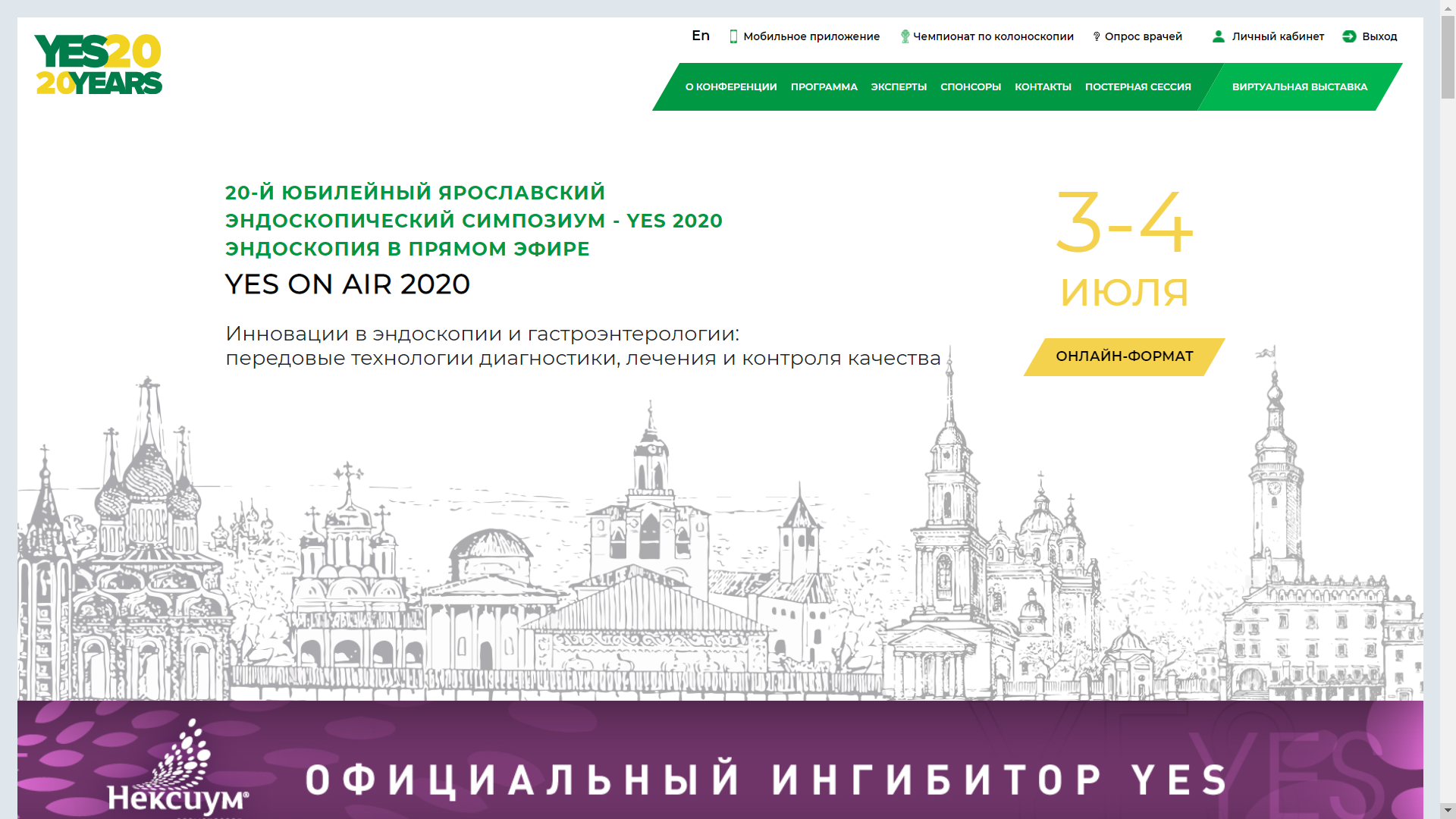Open Личный кабинет link
Screen dimensions: 1456x819
click(1278, 36)
